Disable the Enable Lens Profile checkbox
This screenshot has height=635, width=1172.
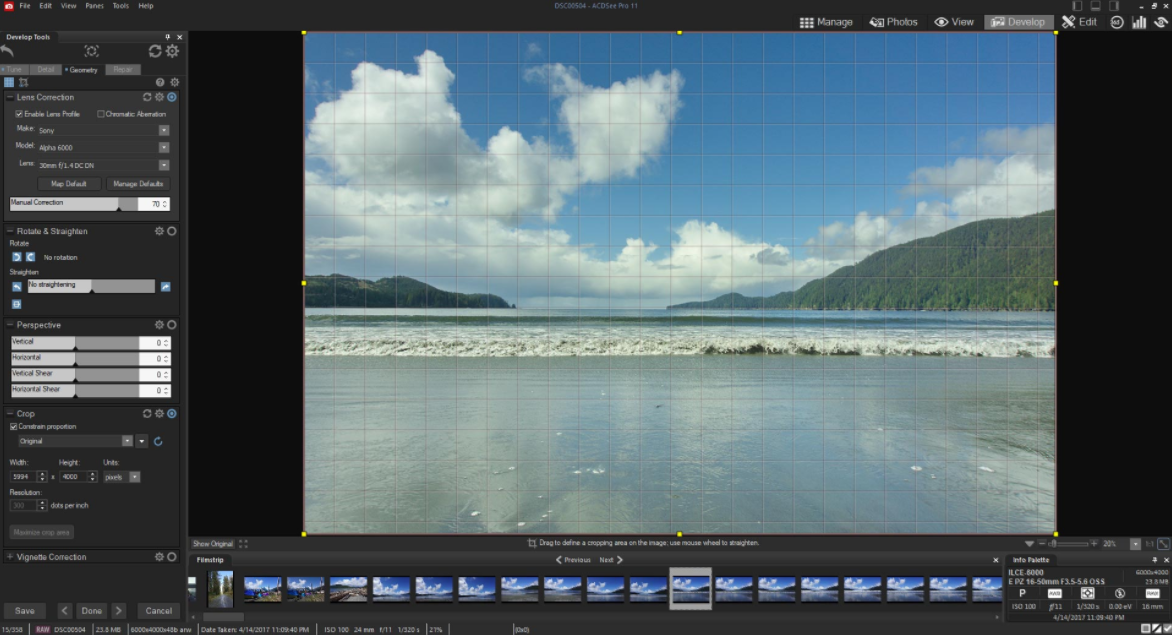19,114
